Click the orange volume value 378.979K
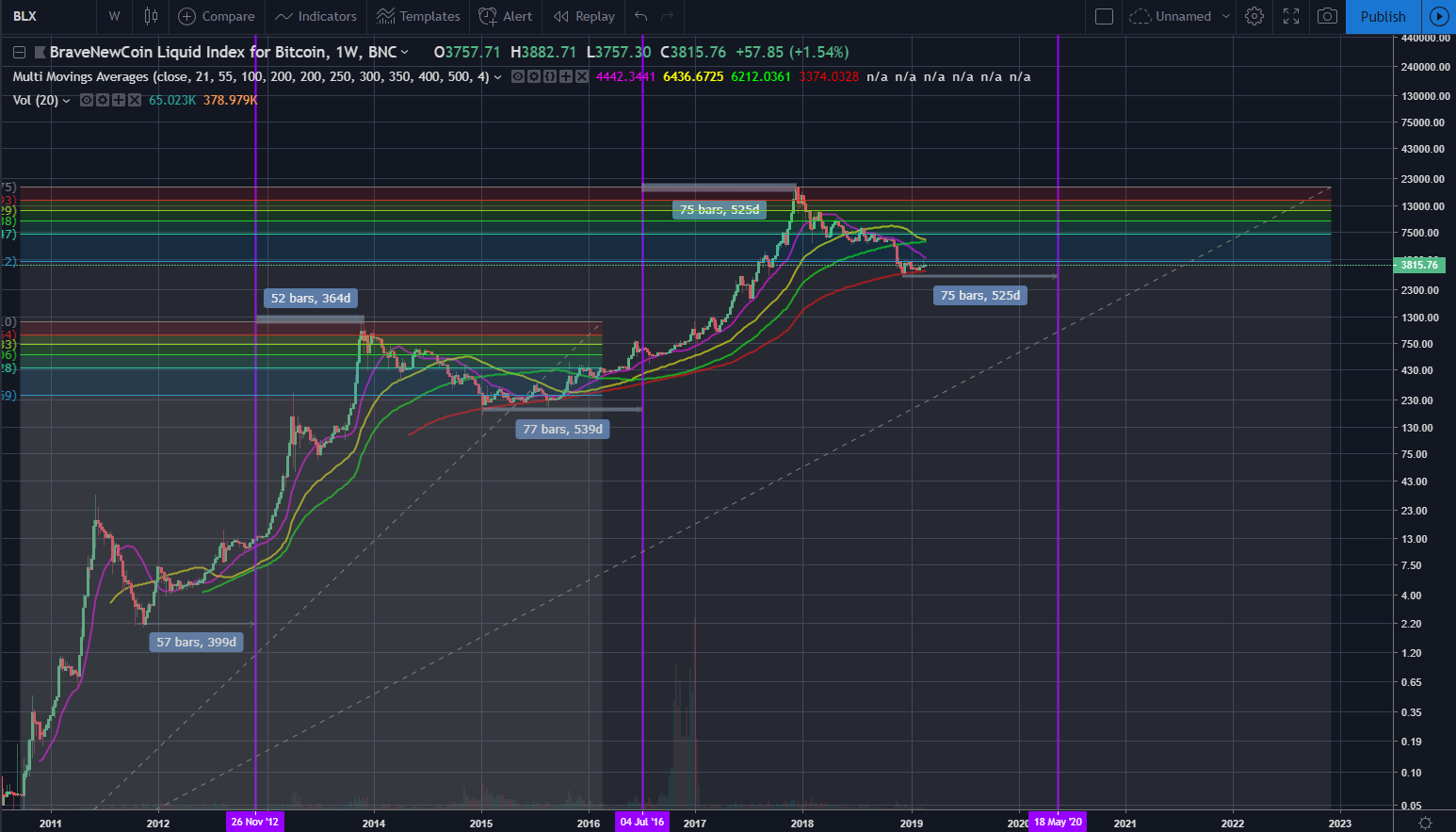The image size is (1456, 832). [230, 100]
